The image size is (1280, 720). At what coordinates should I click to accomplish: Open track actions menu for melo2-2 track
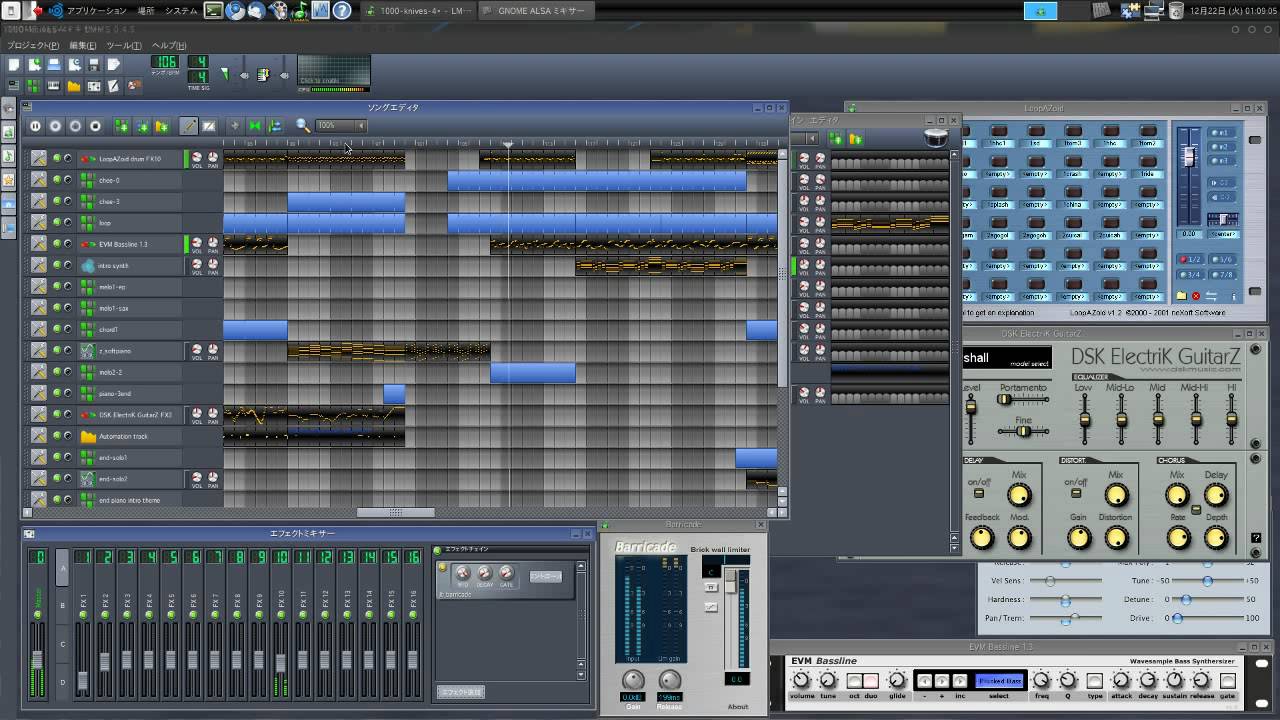(x=38, y=372)
